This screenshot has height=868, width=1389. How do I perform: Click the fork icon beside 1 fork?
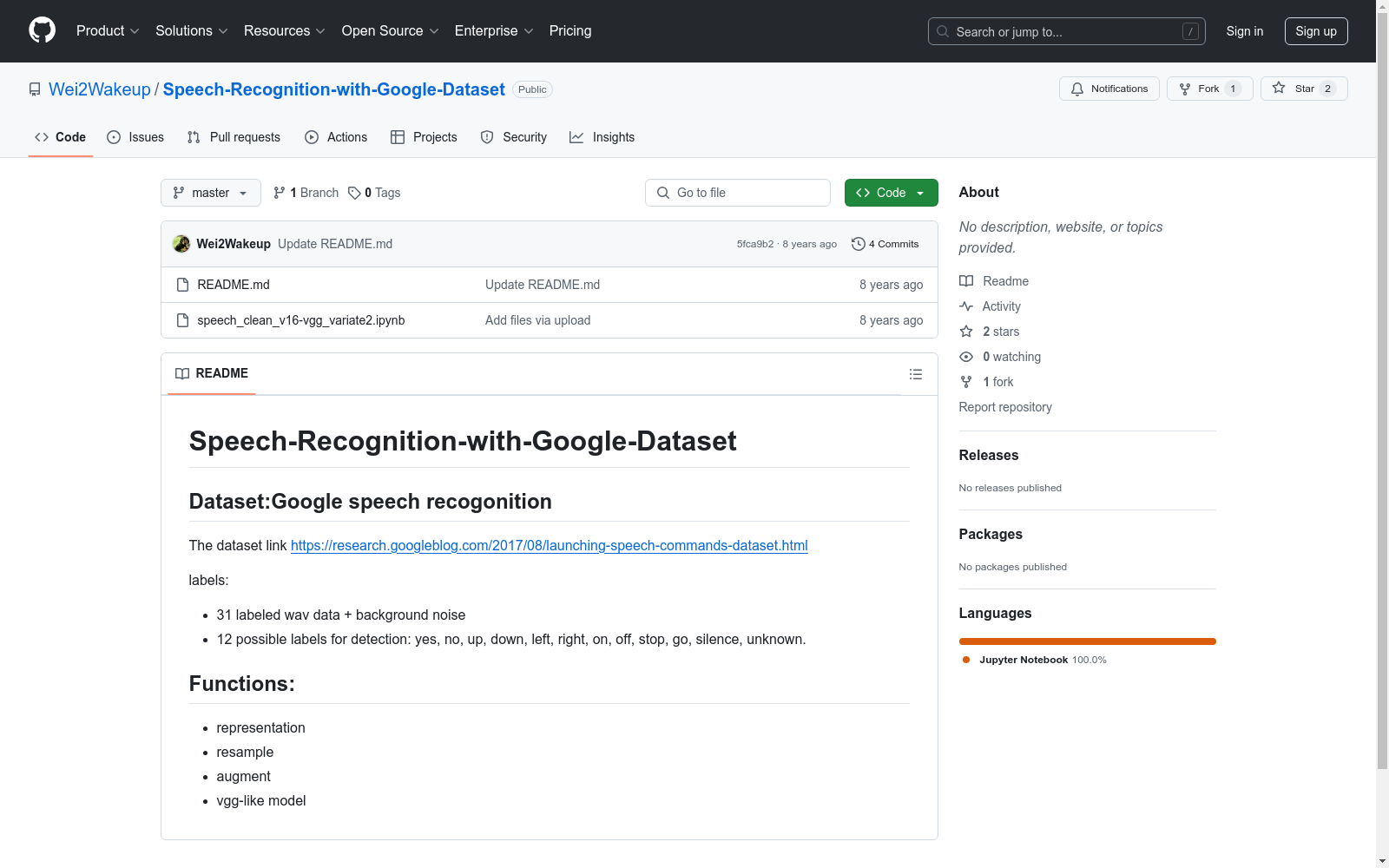coord(966,382)
